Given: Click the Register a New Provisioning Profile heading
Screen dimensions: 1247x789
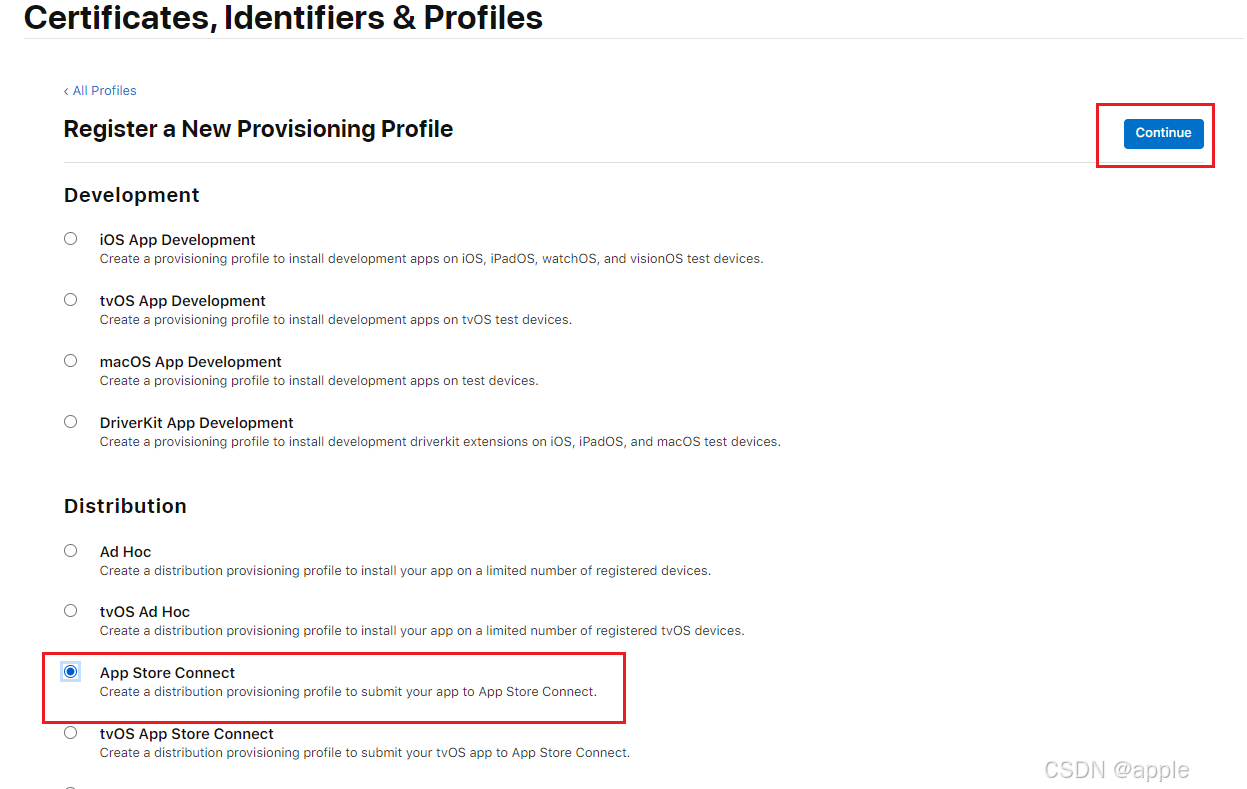Looking at the screenshot, I should [258, 129].
